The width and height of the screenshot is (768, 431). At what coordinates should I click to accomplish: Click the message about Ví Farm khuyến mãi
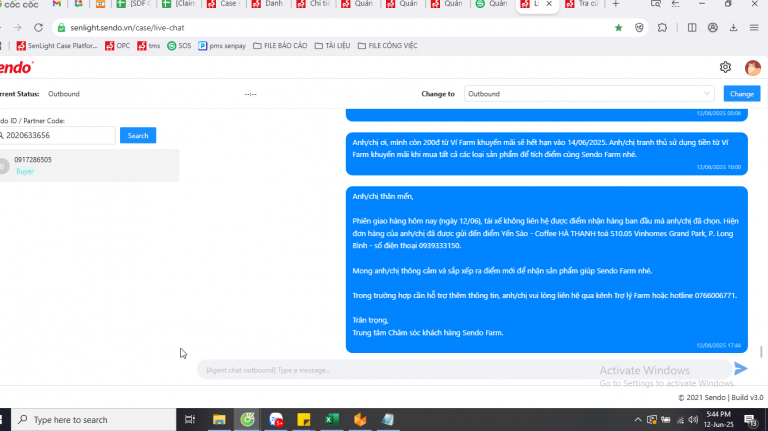(x=547, y=154)
